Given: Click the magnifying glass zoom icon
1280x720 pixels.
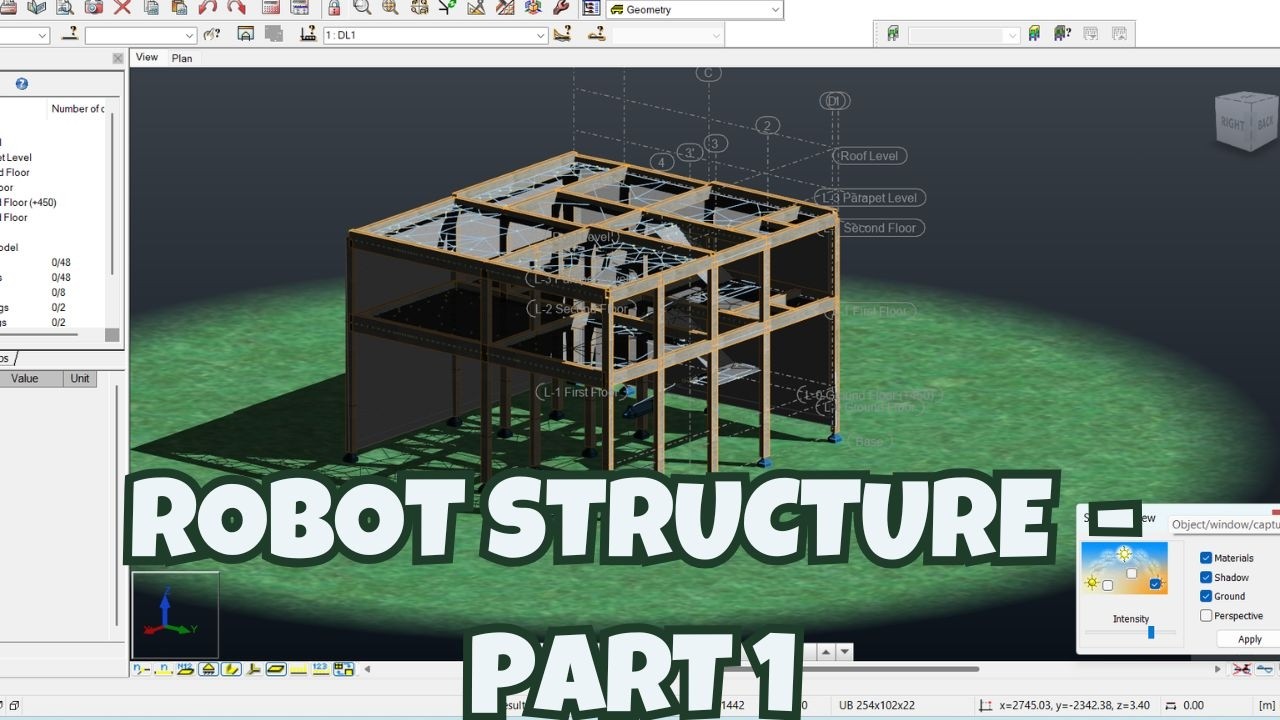Looking at the screenshot, I should [361, 8].
